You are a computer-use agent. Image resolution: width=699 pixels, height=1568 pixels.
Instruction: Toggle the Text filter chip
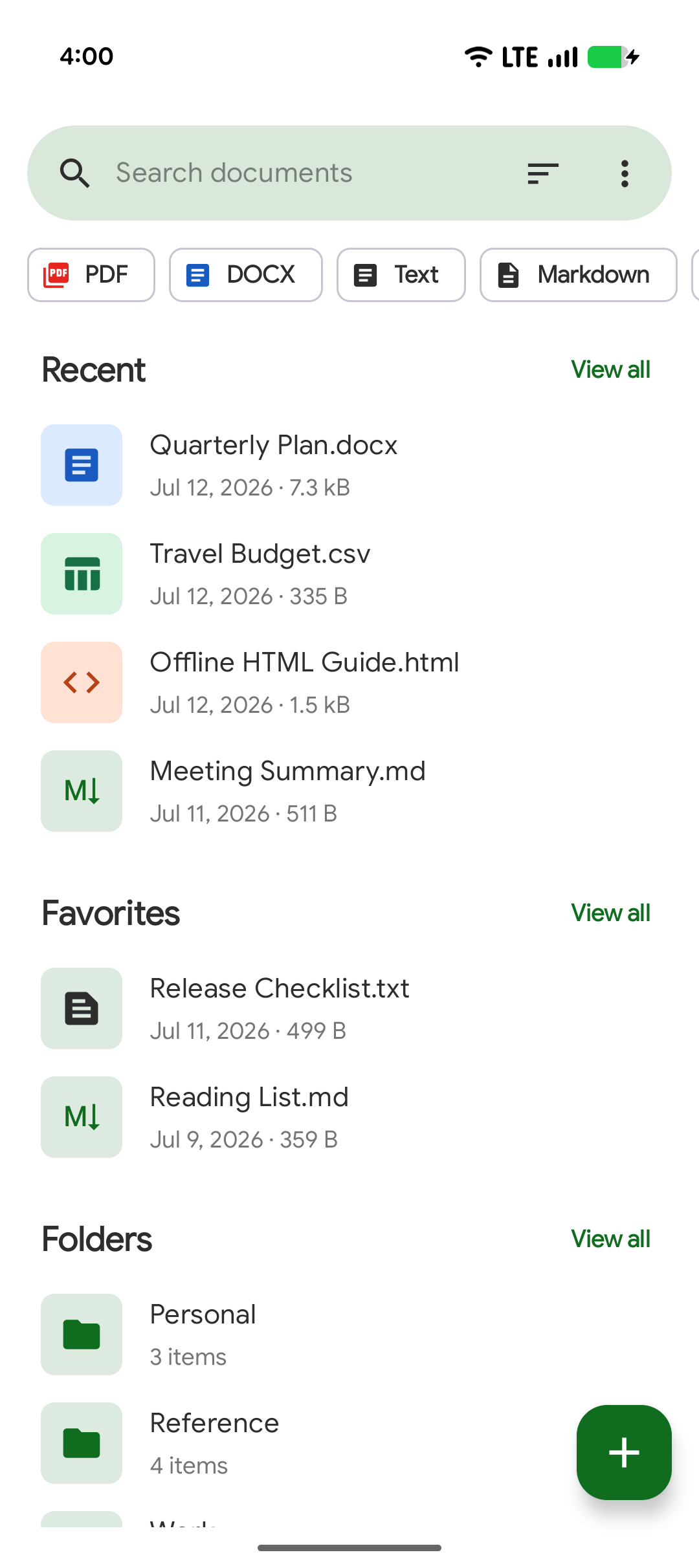point(401,275)
